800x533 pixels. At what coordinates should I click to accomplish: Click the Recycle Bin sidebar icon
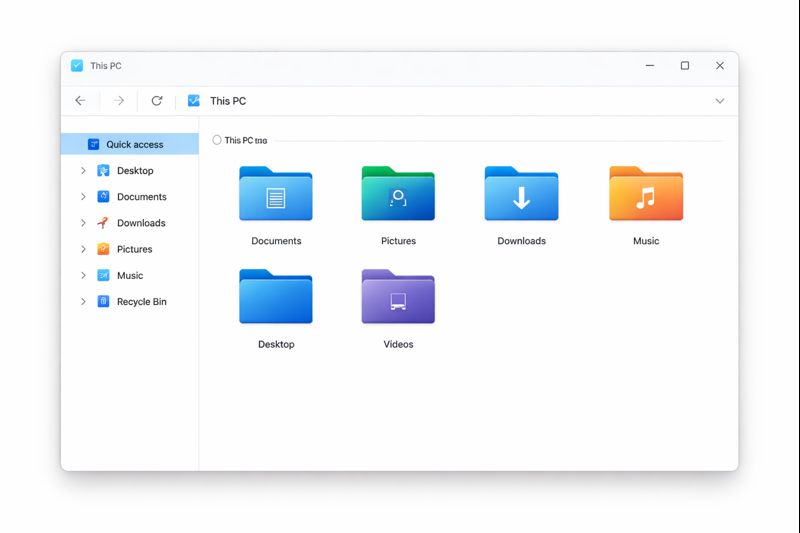coord(103,301)
